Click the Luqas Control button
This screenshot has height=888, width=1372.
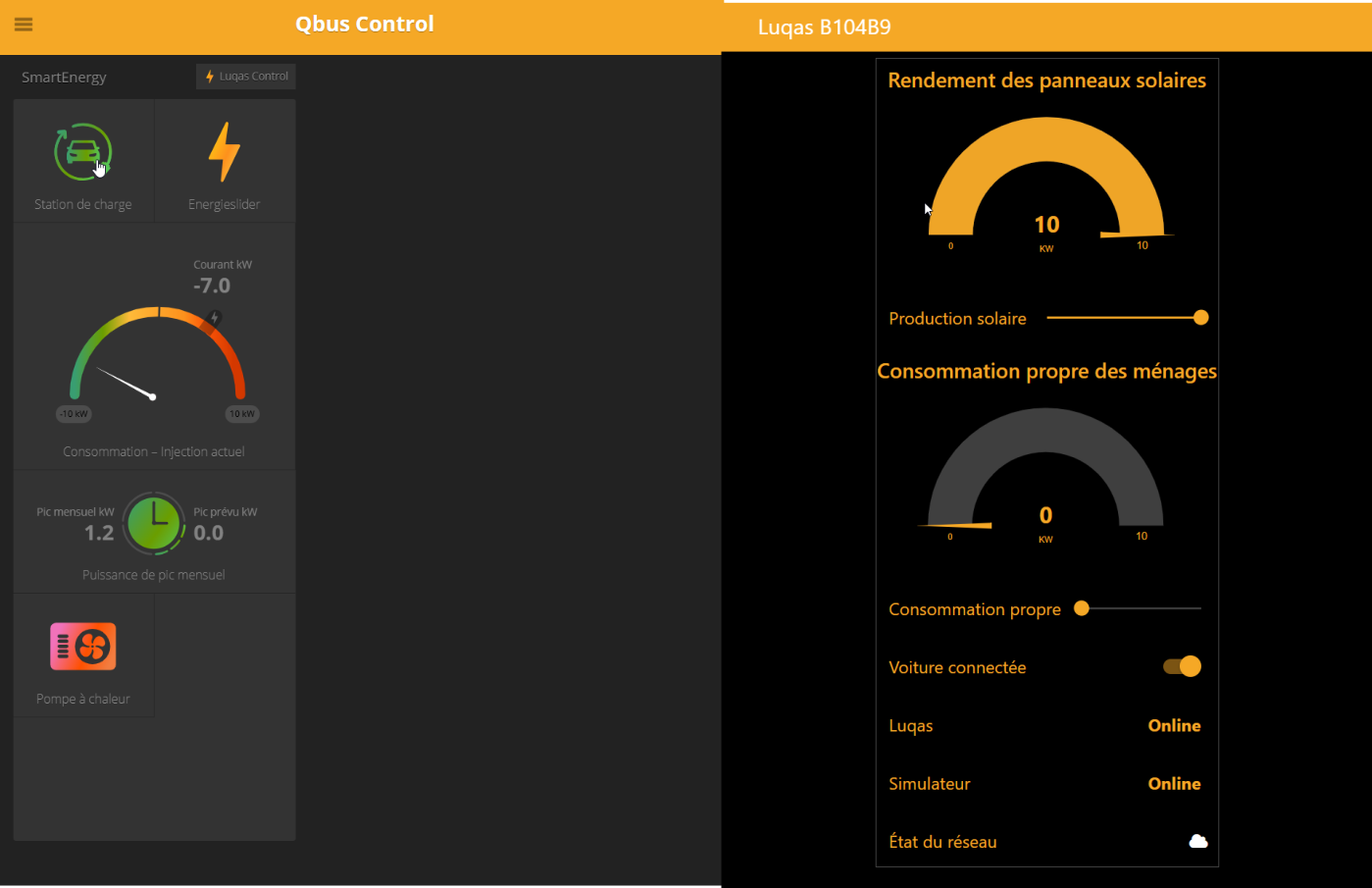pos(246,77)
